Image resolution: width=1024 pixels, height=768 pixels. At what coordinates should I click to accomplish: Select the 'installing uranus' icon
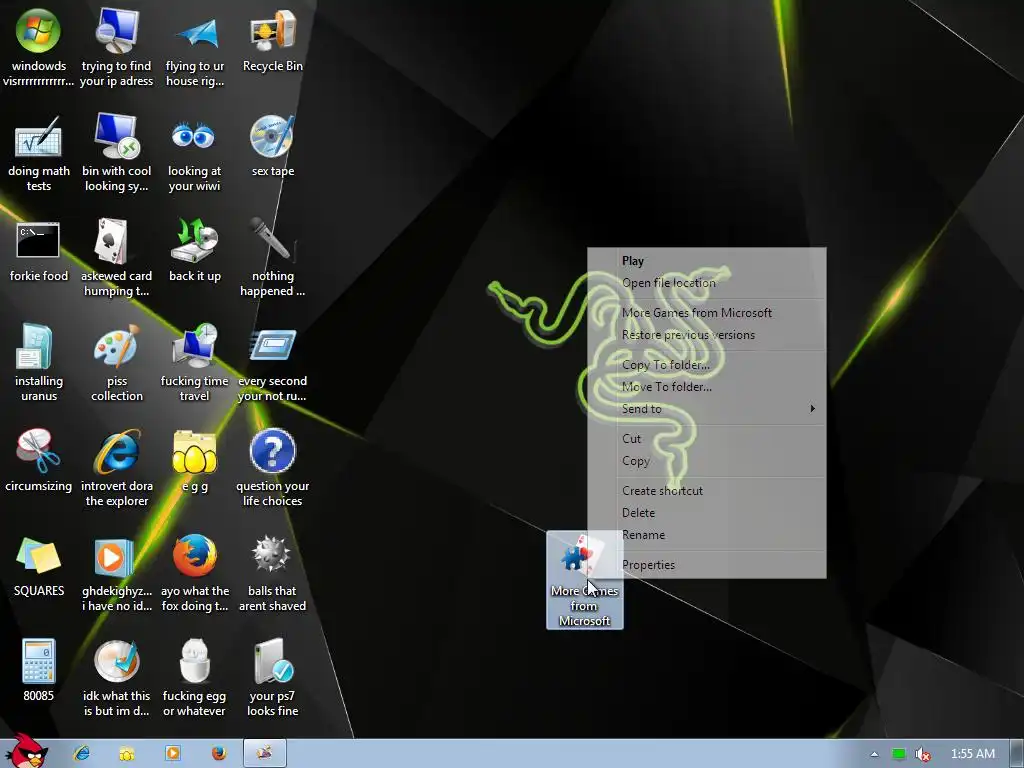39,363
